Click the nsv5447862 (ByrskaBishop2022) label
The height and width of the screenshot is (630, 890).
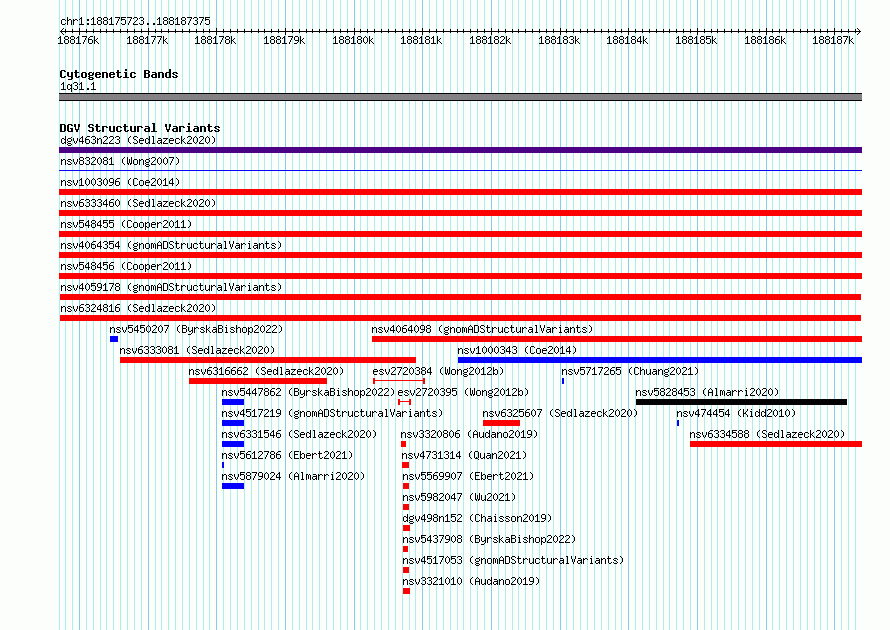(x=308, y=392)
